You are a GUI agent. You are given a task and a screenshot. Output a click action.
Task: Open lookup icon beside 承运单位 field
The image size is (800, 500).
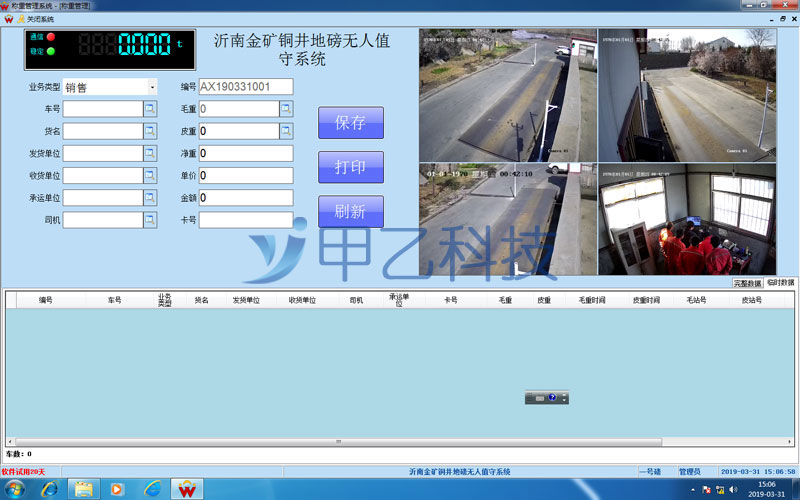point(150,197)
